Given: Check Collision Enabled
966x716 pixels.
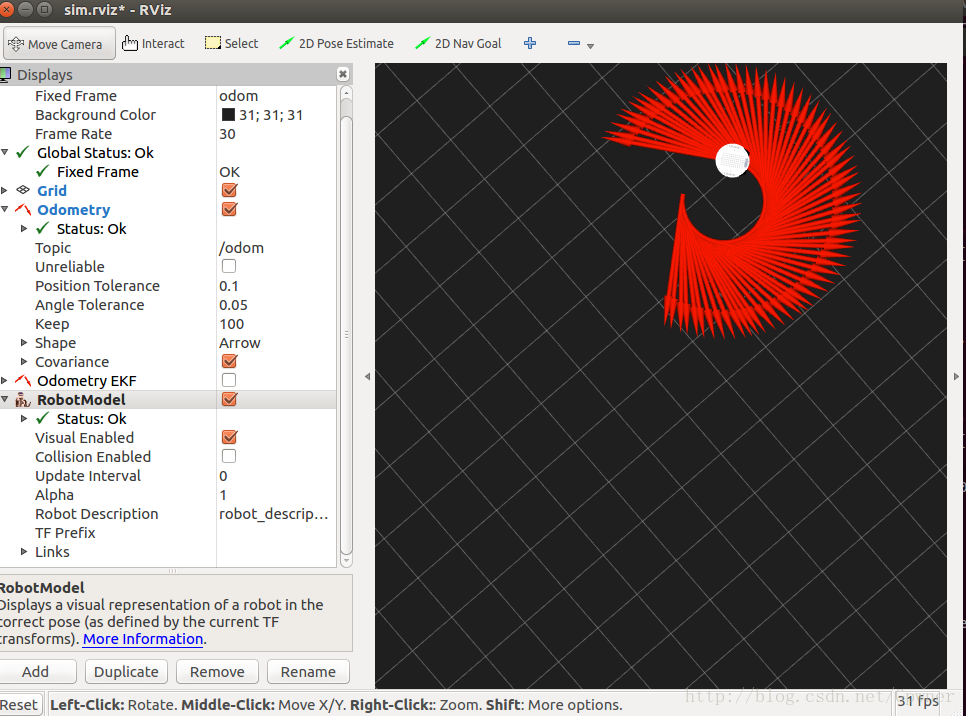Looking at the screenshot, I should 229,456.
